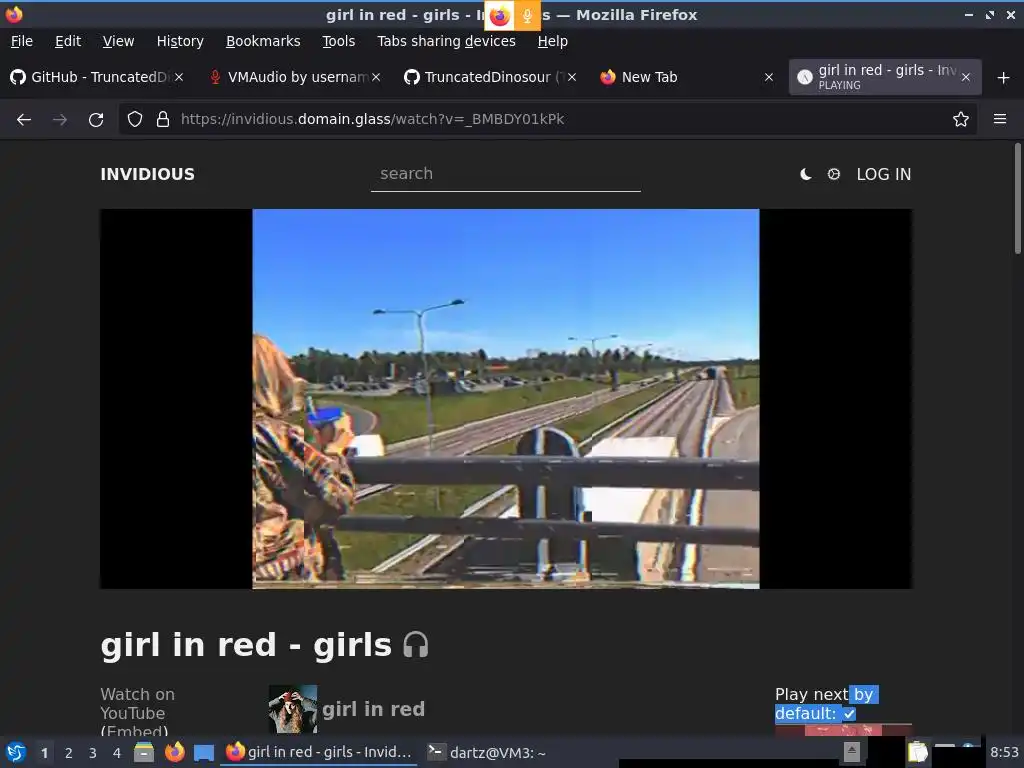Go back with the back arrow
This screenshot has height=768, width=1024.
coord(24,120)
